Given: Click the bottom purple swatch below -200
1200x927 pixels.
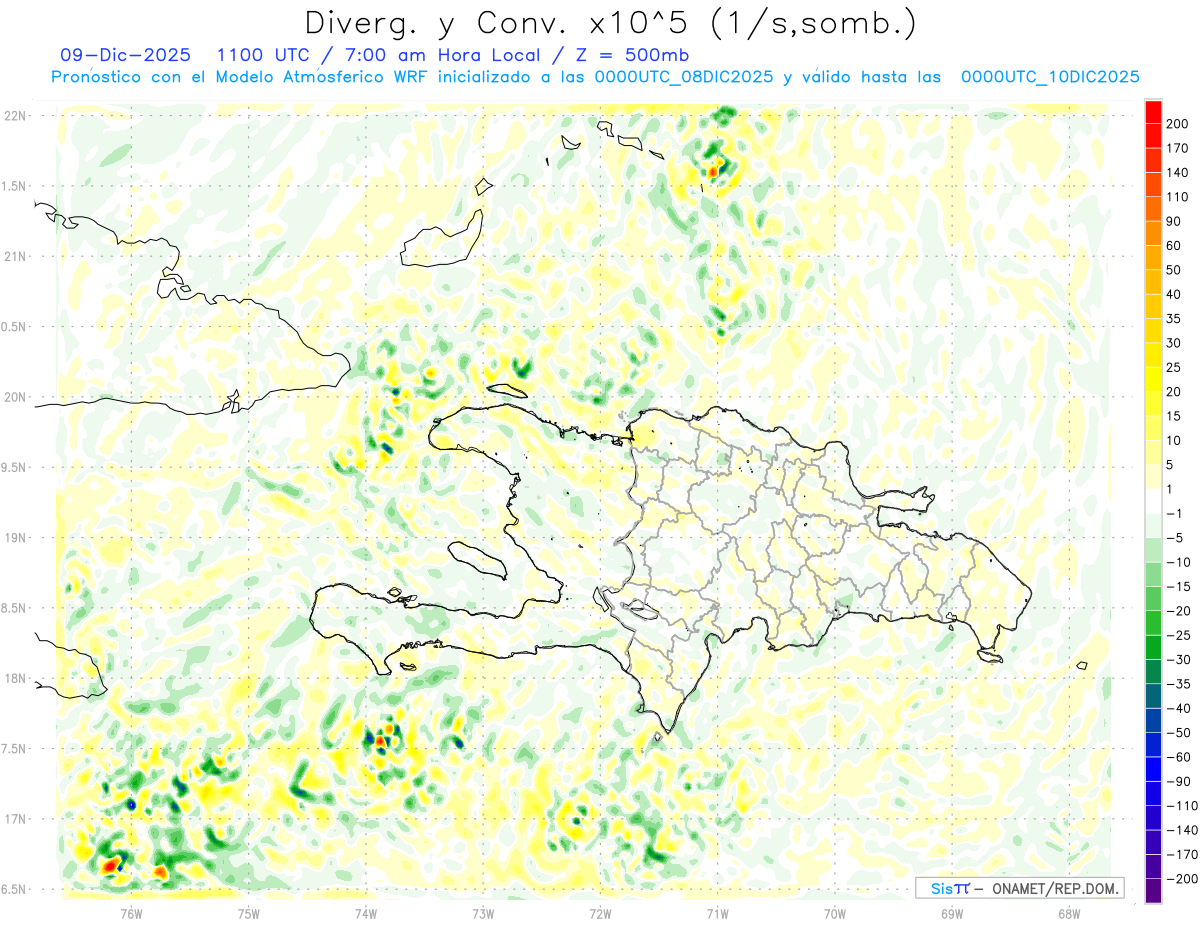Looking at the screenshot, I should pyautogui.click(x=1153, y=891).
